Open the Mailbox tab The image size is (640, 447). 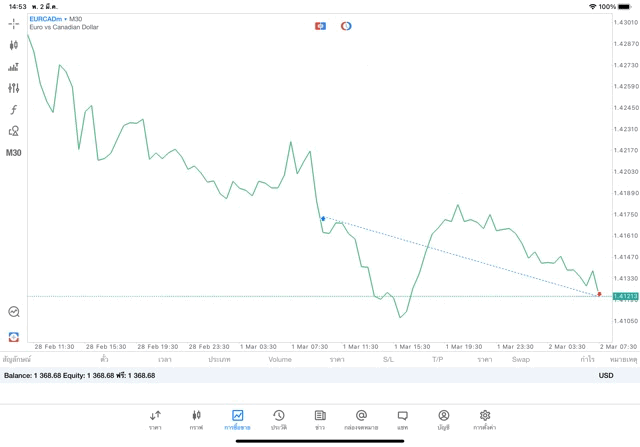coord(361,419)
